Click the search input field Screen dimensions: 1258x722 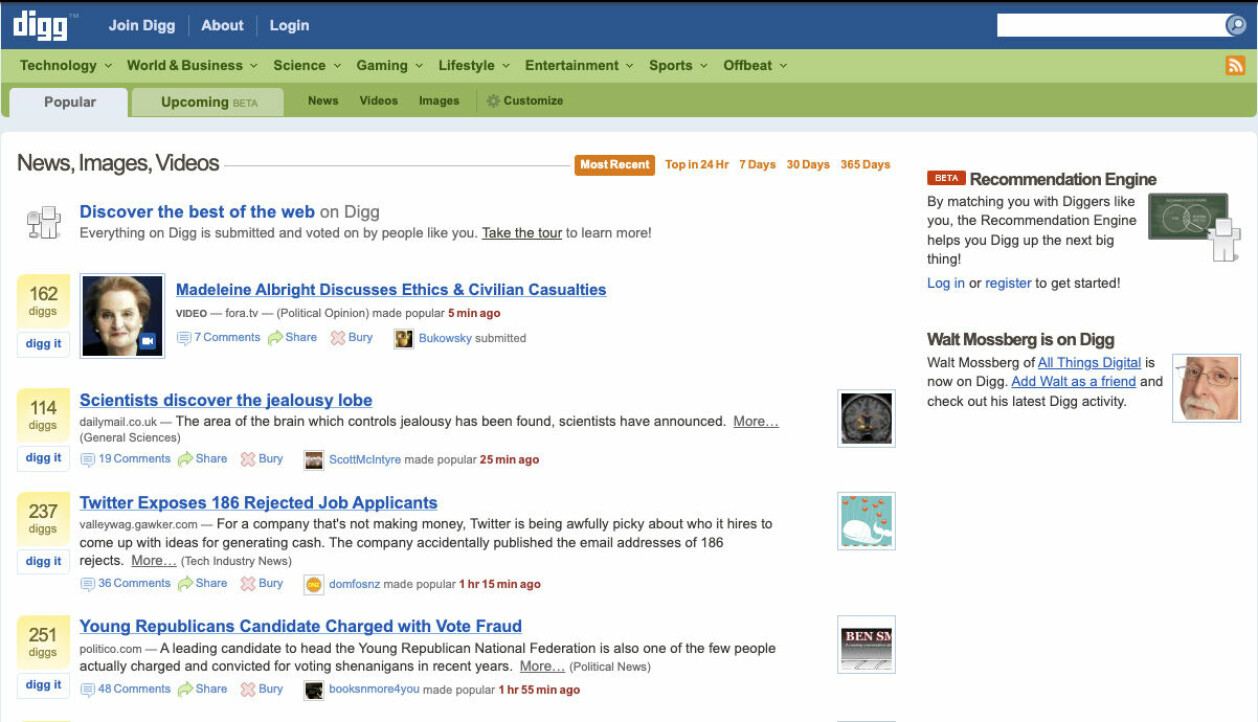point(1110,25)
